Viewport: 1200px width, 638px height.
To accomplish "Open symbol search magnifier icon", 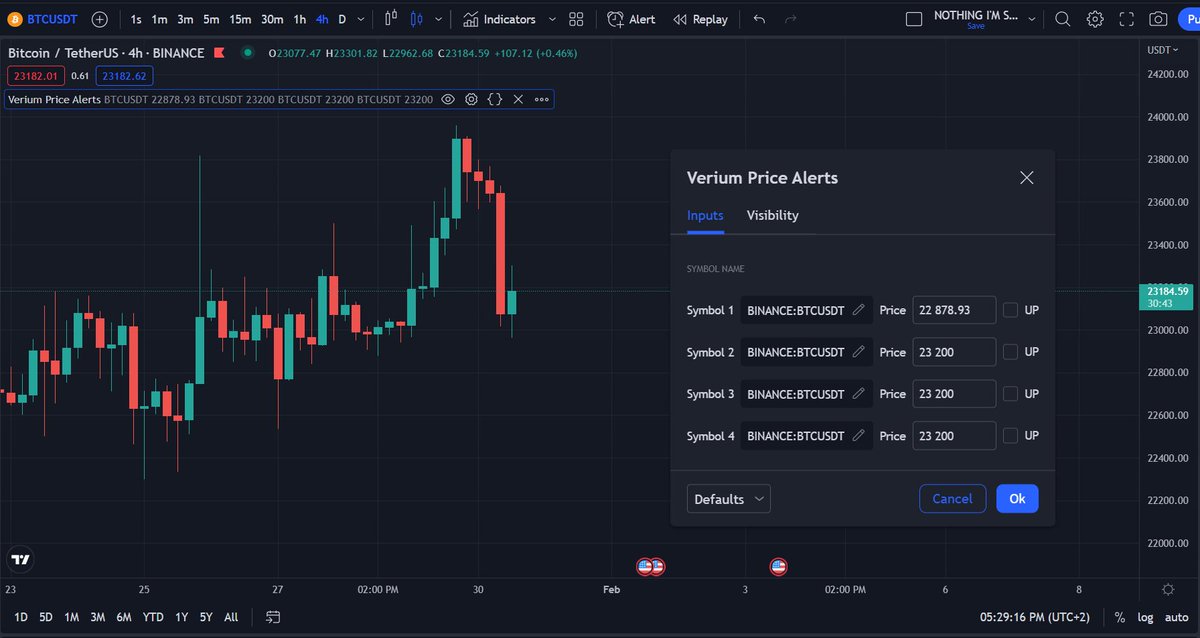I will pos(1063,19).
